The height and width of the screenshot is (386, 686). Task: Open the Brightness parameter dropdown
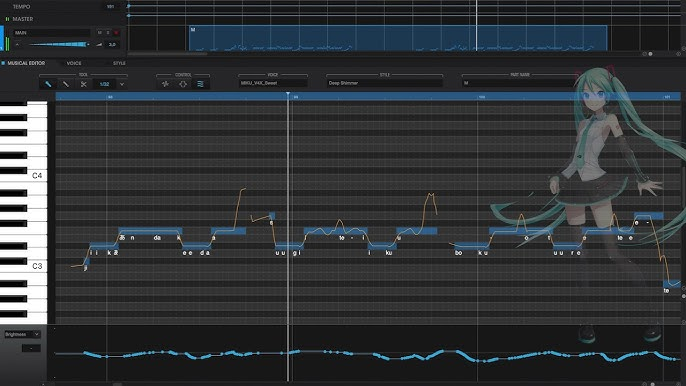(x=22, y=334)
